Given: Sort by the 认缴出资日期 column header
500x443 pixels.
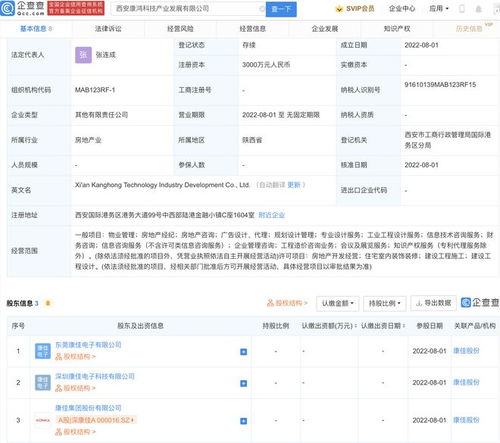Looking at the screenshot, I should pos(383,326).
